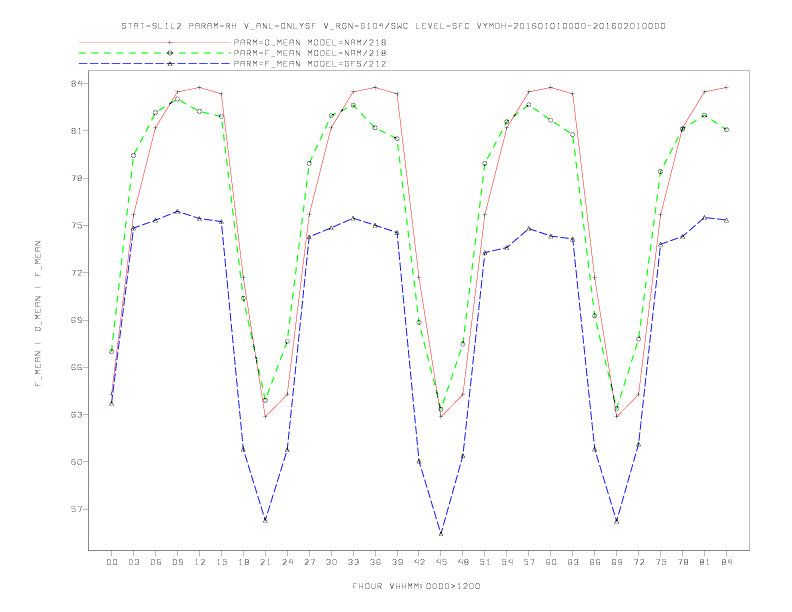792x612 pixels.
Task: Click x-axis tick label 57
Action: (x=529, y=562)
